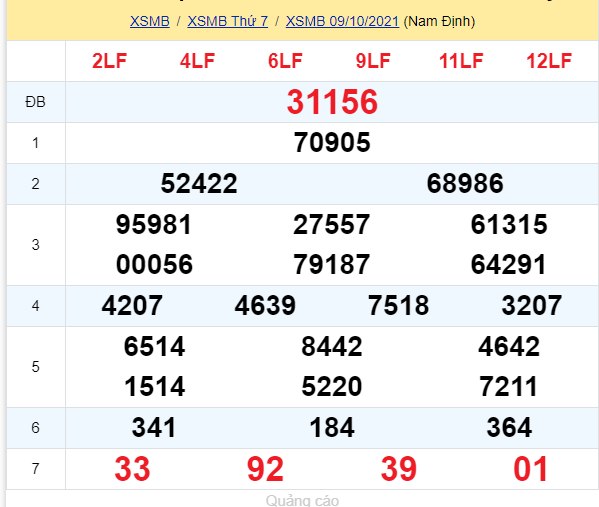Click fifth prize number 7211

click(508, 386)
